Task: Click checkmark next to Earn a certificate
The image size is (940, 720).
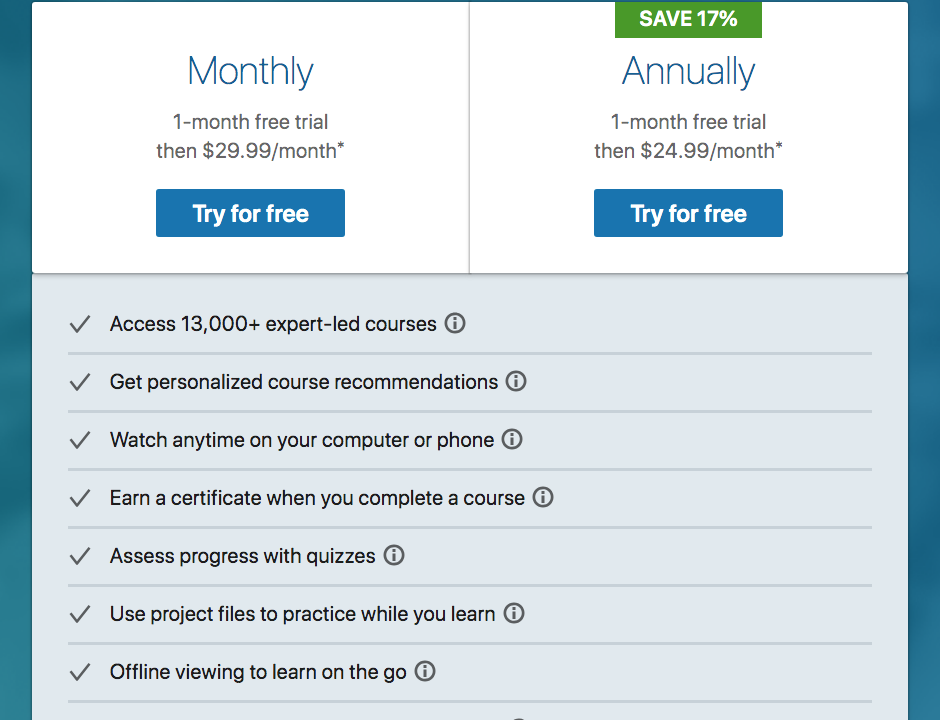Action: [80, 498]
